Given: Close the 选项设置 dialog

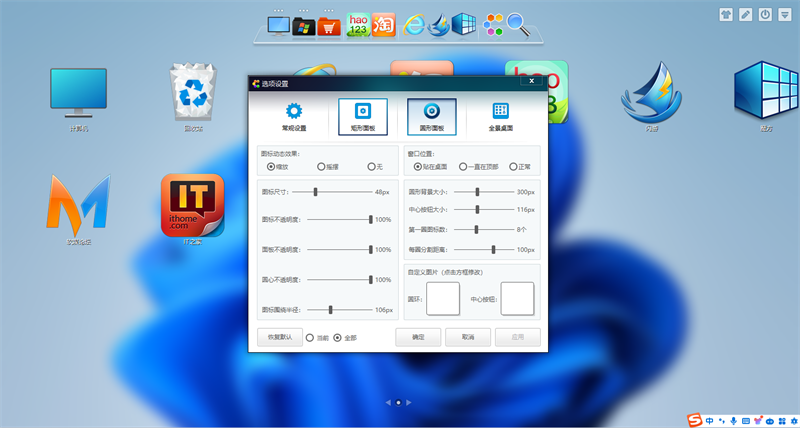Looking at the screenshot, I should [532, 81].
